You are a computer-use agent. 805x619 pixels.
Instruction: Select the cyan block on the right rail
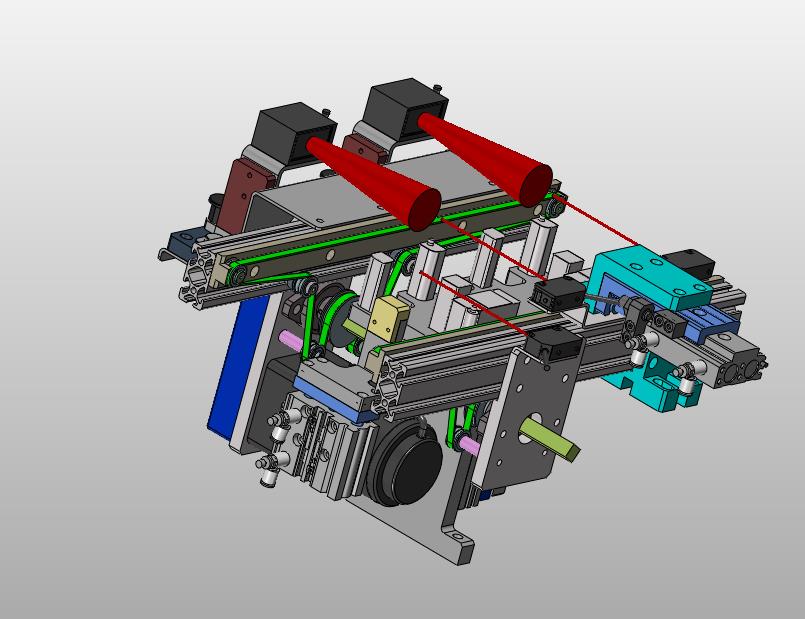coord(649,277)
